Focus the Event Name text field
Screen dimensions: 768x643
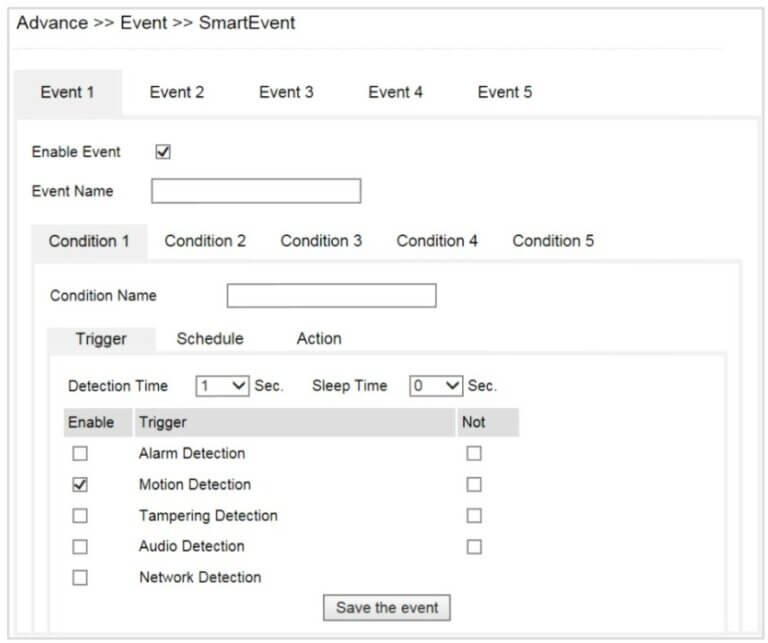coord(256,191)
